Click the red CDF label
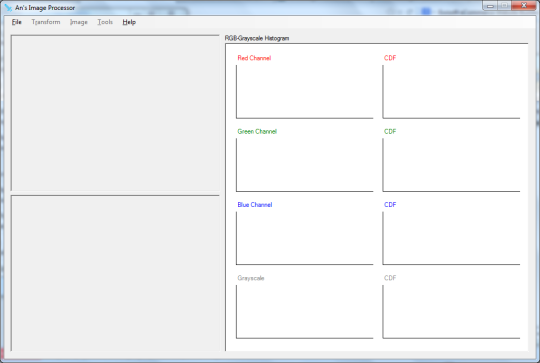Viewport: 540px width, 363px height. click(x=390, y=58)
